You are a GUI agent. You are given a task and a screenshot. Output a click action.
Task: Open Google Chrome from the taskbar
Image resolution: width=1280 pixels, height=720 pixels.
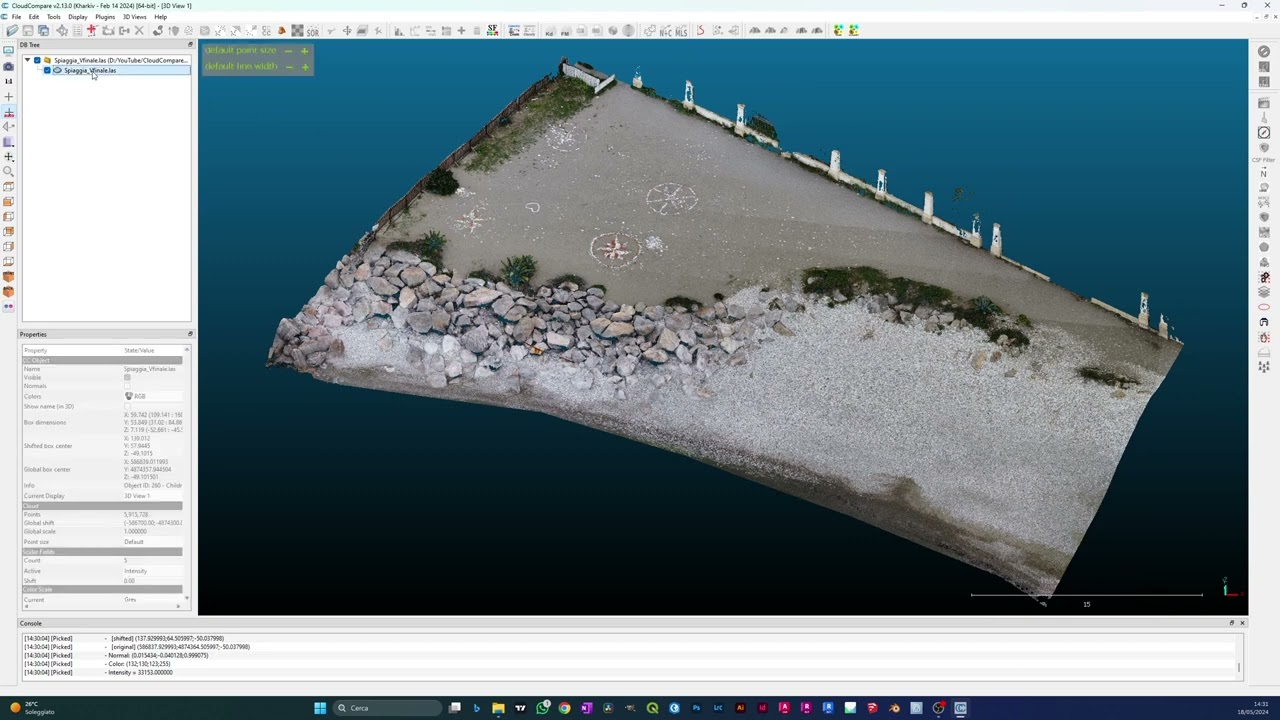point(564,708)
